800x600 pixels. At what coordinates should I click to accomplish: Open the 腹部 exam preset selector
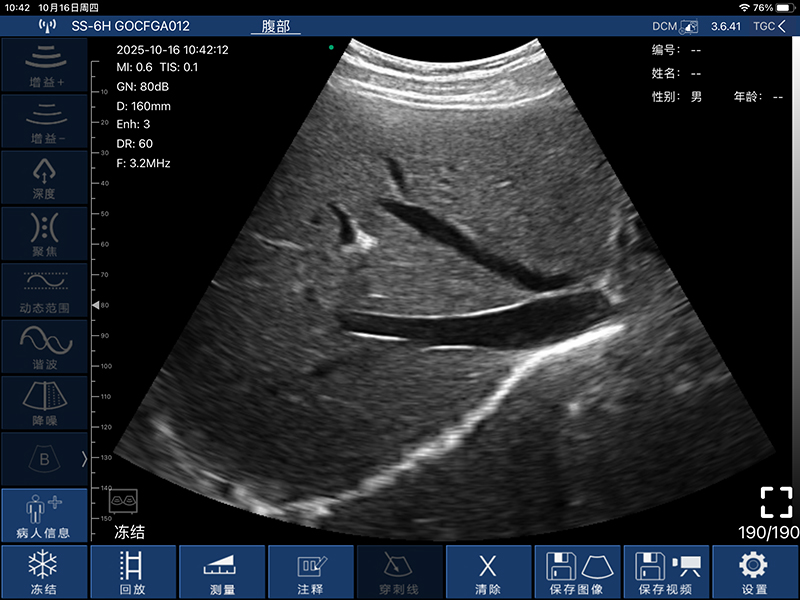coord(275,26)
